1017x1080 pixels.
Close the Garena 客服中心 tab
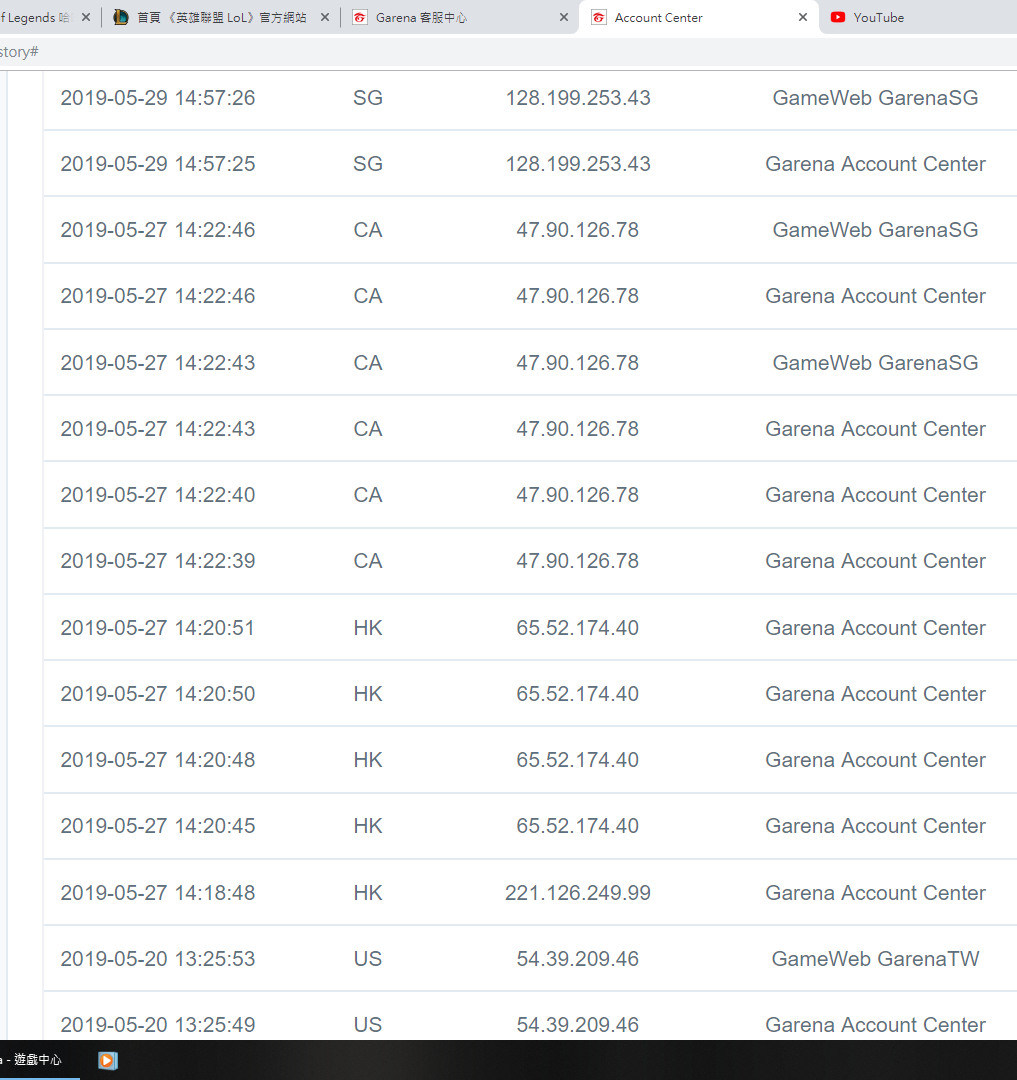[x=564, y=17]
